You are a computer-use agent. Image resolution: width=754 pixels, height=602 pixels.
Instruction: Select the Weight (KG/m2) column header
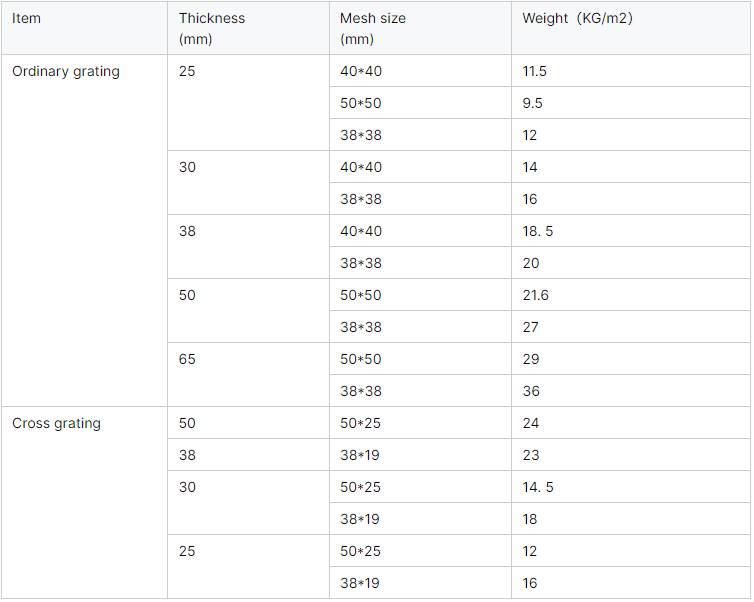tap(577, 18)
